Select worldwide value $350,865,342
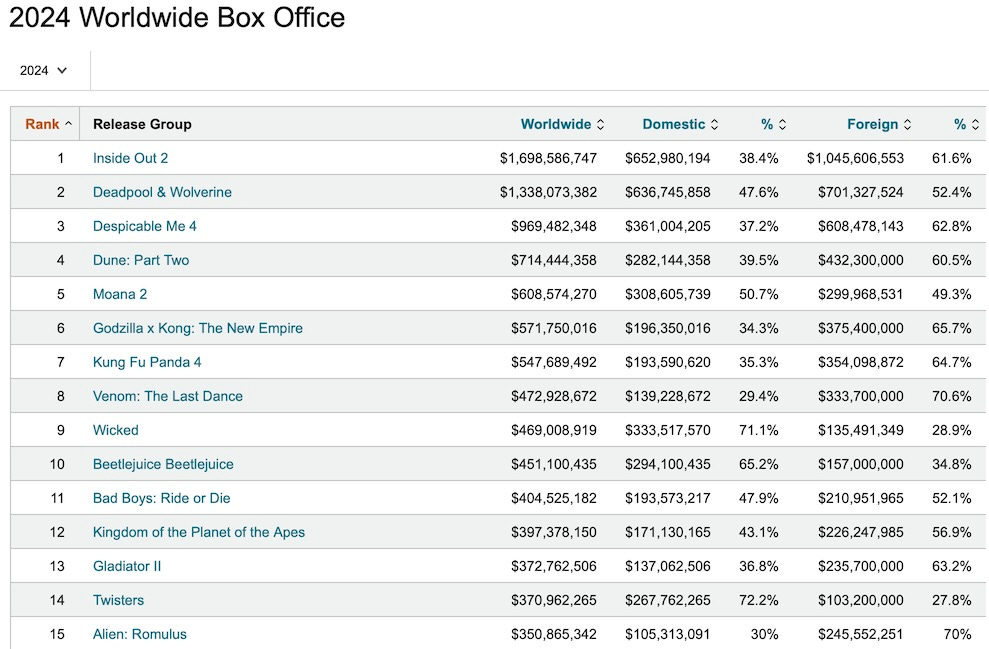 pyautogui.click(x=553, y=635)
